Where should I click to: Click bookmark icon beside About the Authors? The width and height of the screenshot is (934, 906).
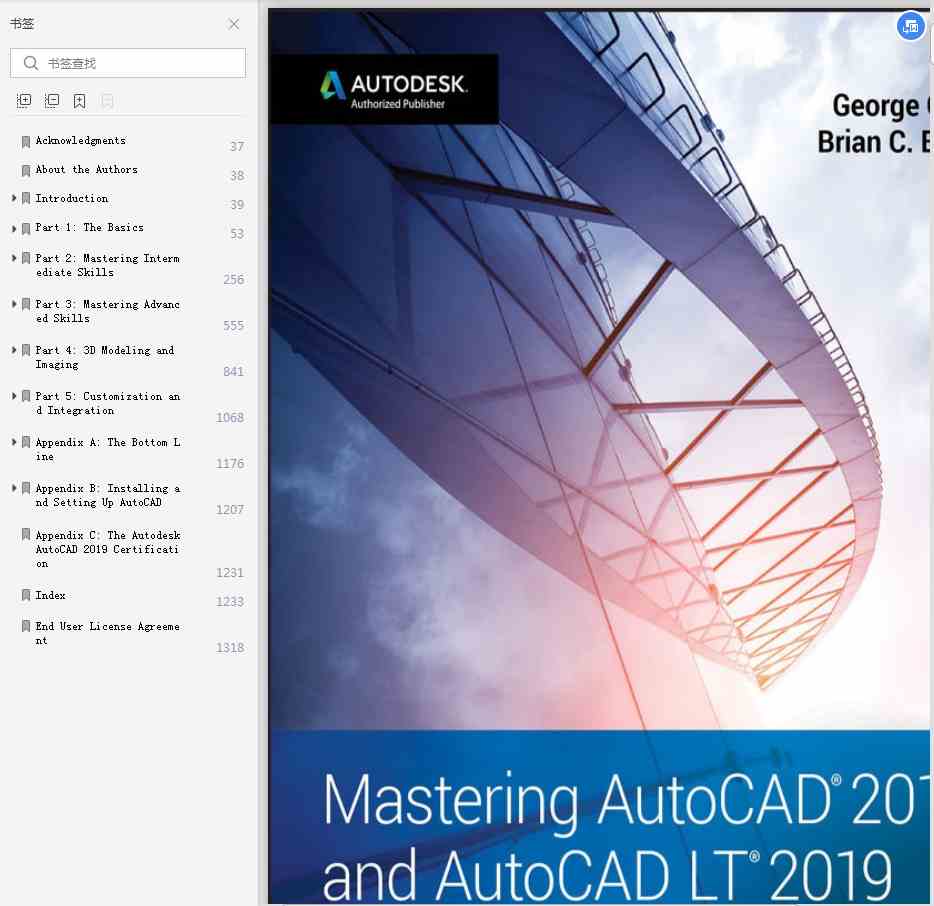point(26,171)
